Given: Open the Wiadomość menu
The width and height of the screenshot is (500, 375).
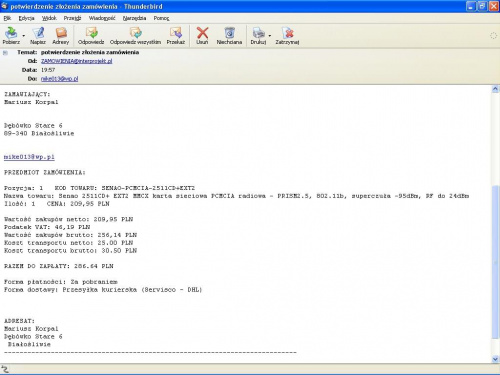Looking at the screenshot, I should point(102,18).
